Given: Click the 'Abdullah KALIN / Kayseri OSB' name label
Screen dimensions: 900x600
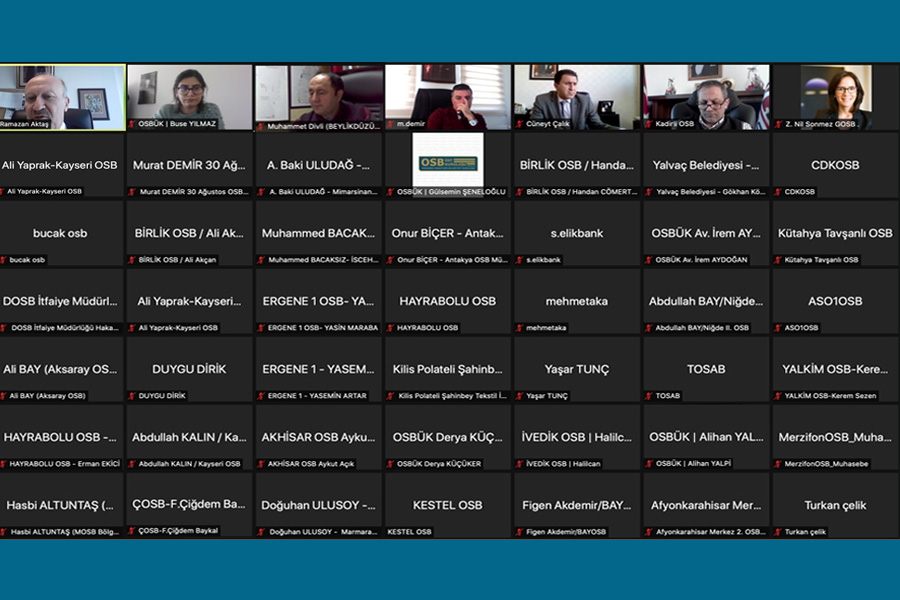Looking at the screenshot, I should (189, 464).
